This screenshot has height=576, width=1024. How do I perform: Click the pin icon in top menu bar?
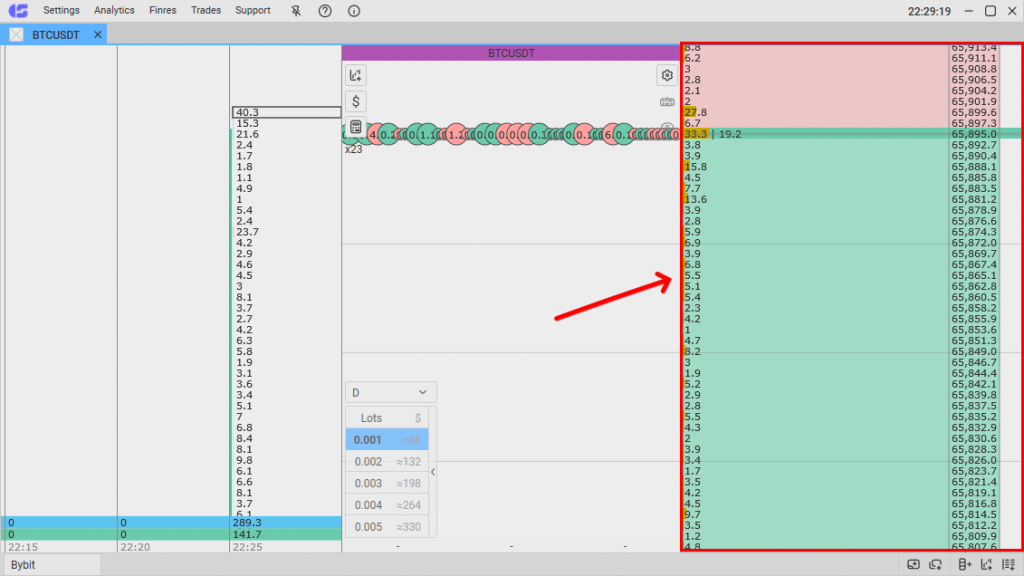pyautogui.click(x=296, y=10)
